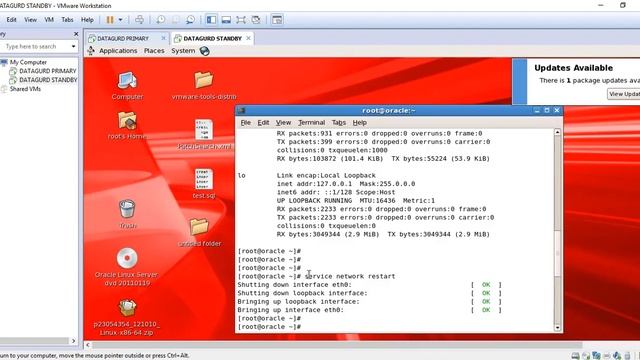Screen dimensions: 640x360
Task: Close the library sidebar panel
Action: pos(76,34)
